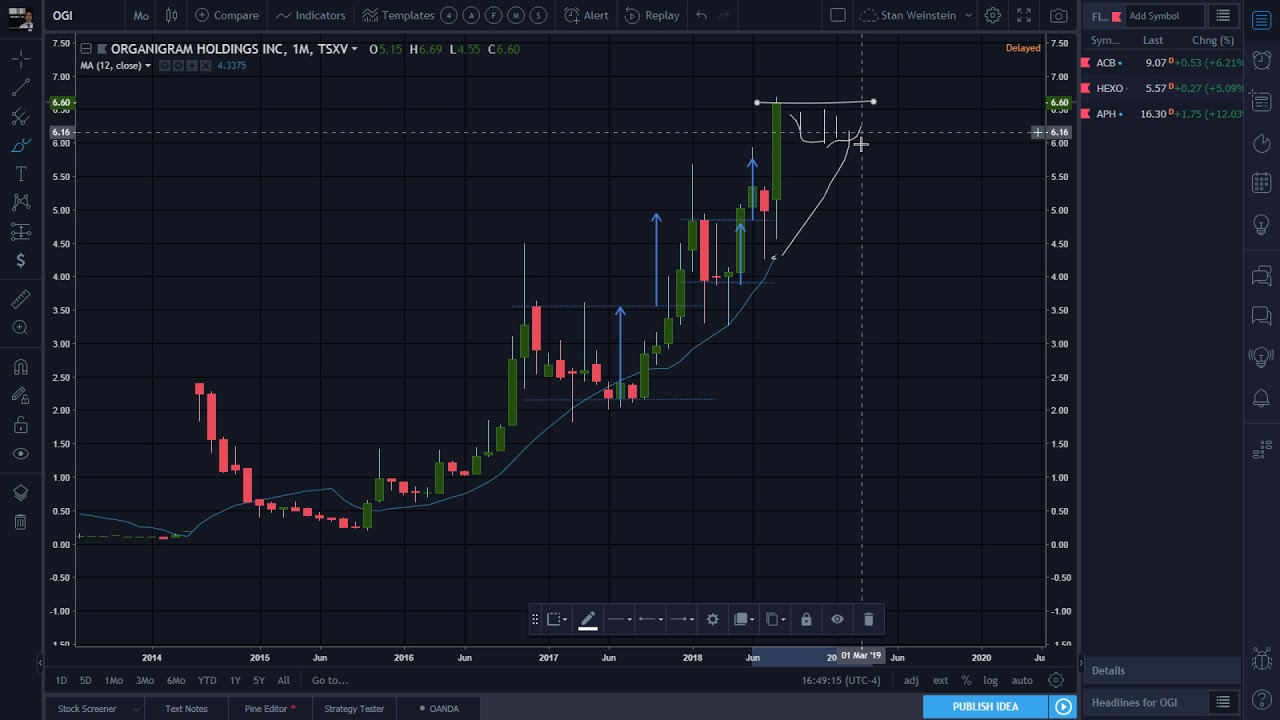Open the Compare symbol dialog
The image size is (1280, 720).
tap(227, 15)
